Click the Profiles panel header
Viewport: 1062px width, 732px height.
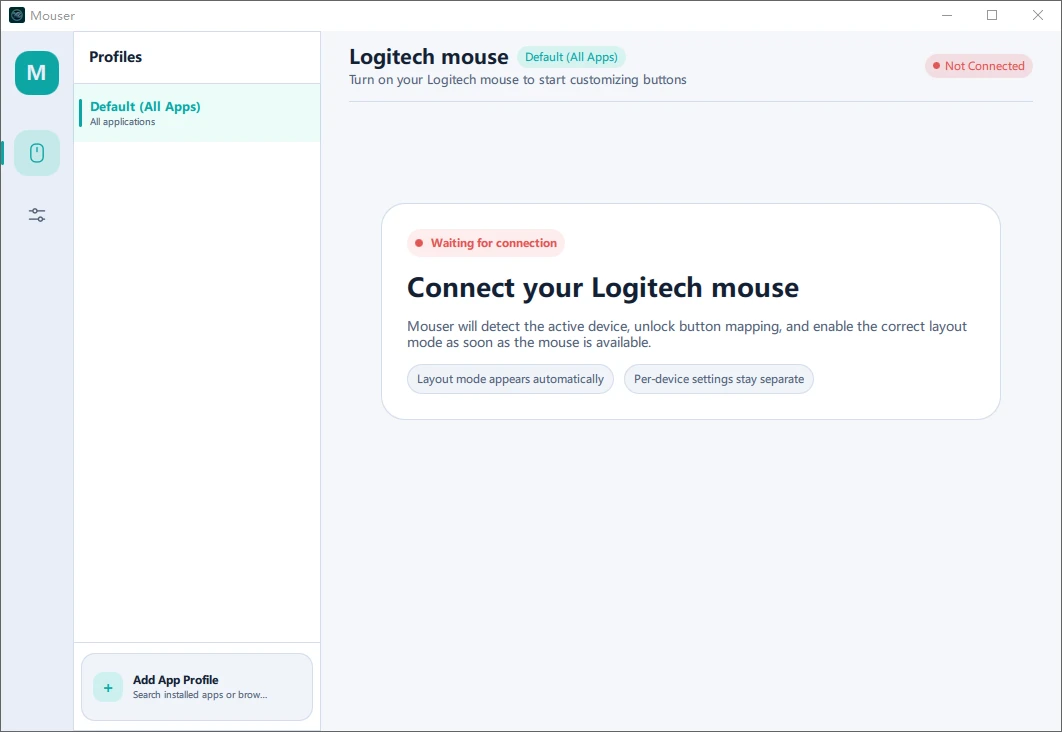pyautogui.click(x=115, y=57)
